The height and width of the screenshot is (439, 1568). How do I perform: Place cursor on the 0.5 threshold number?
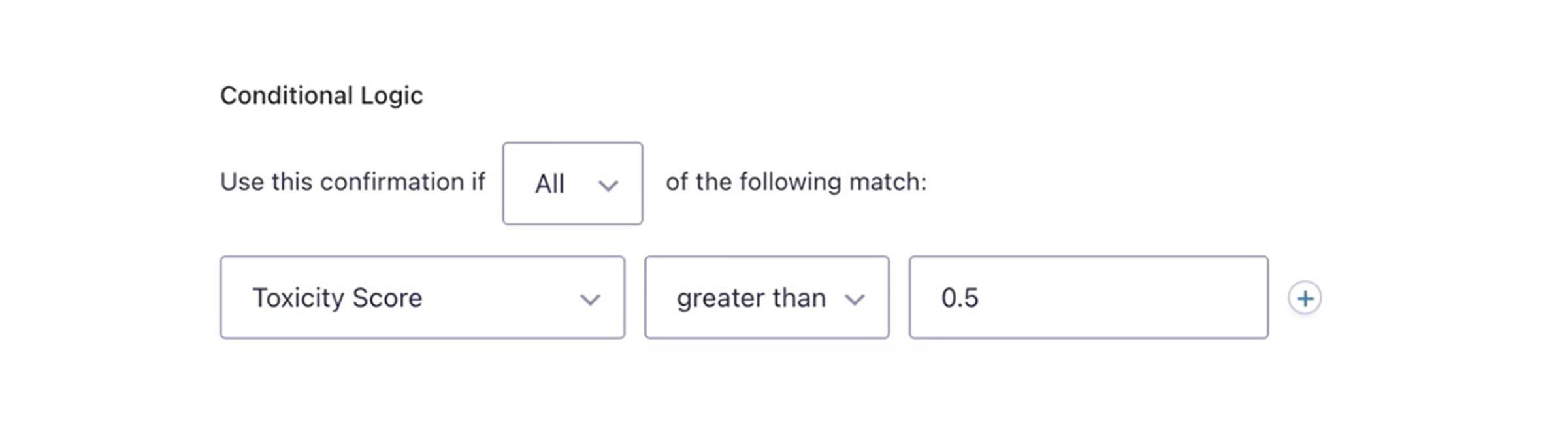960,299
